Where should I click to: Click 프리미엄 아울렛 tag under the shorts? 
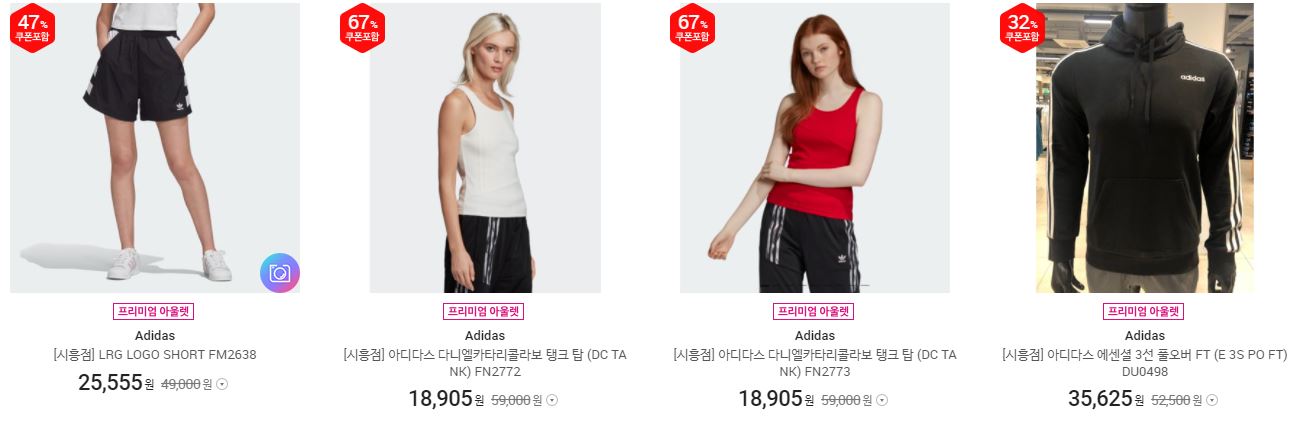click(154, 312)
